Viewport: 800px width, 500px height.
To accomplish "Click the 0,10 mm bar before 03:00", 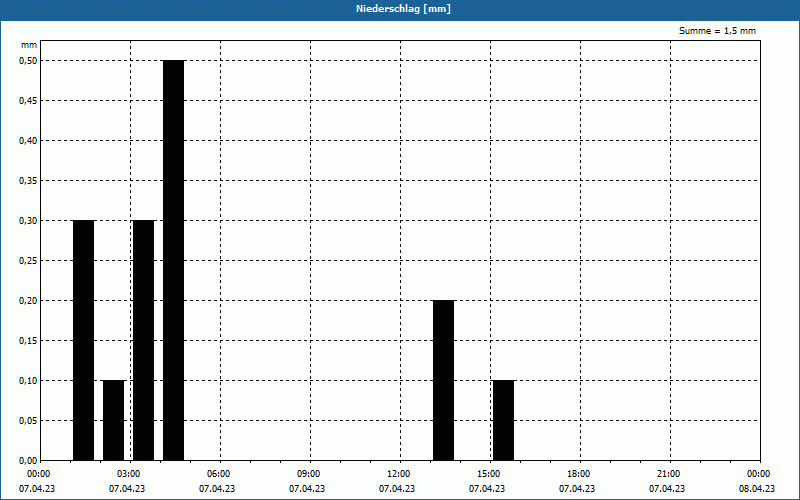I will 113,420.
